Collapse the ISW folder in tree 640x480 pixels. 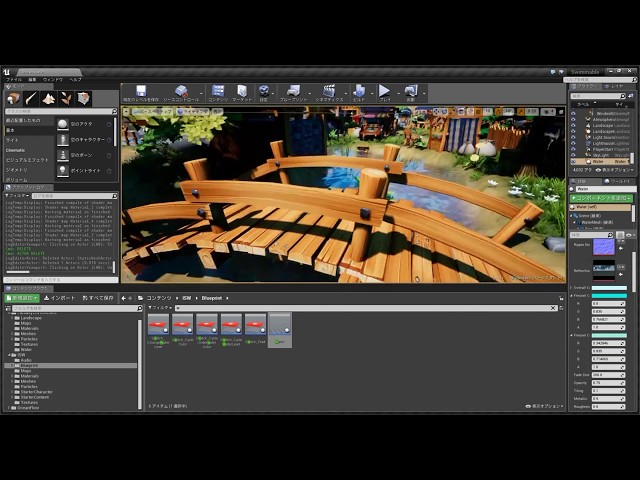coord(9,355)
